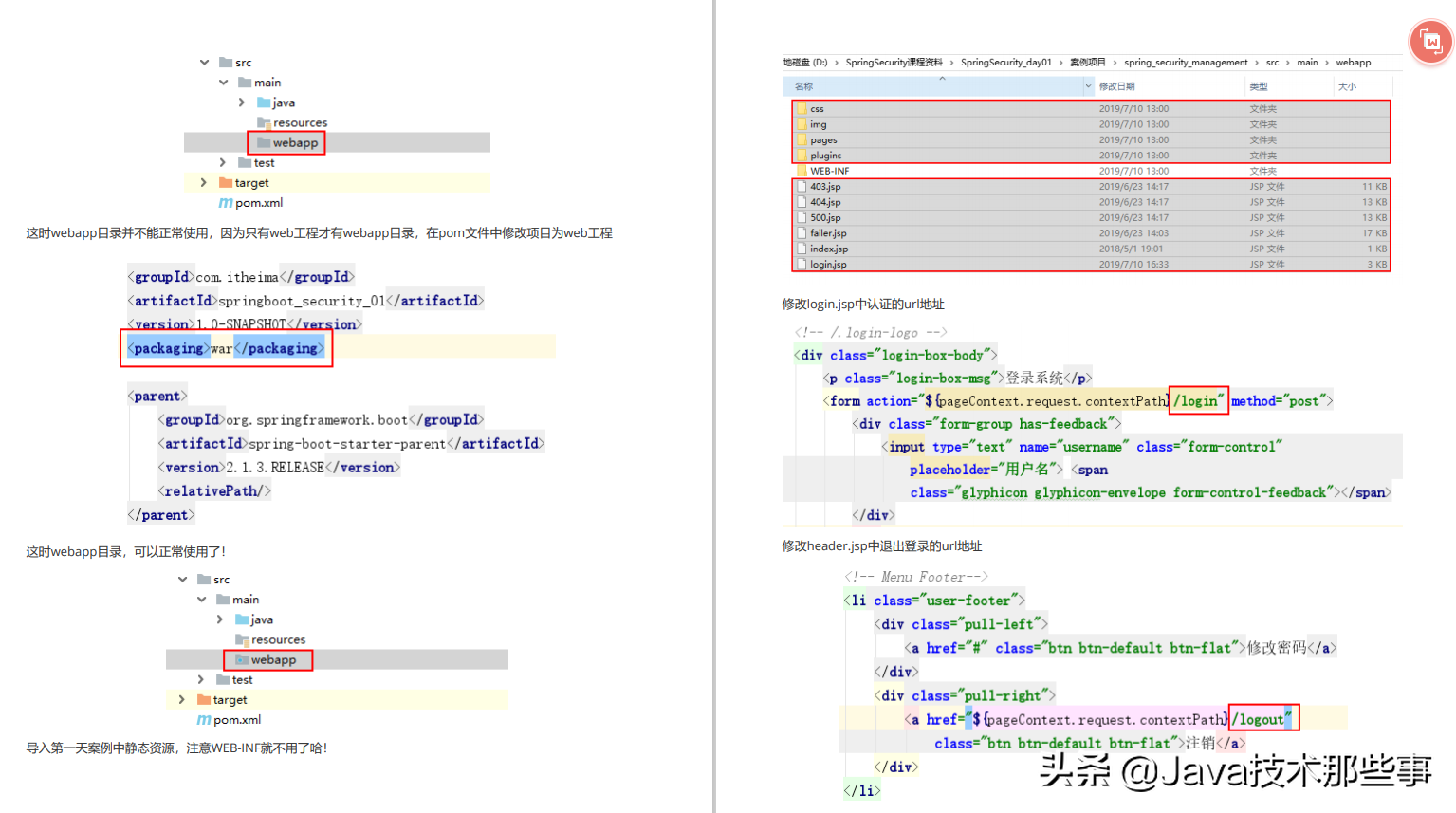
Task: Click the index.jsp file icon
Action: pyautogui.click(x=802, y=249)
